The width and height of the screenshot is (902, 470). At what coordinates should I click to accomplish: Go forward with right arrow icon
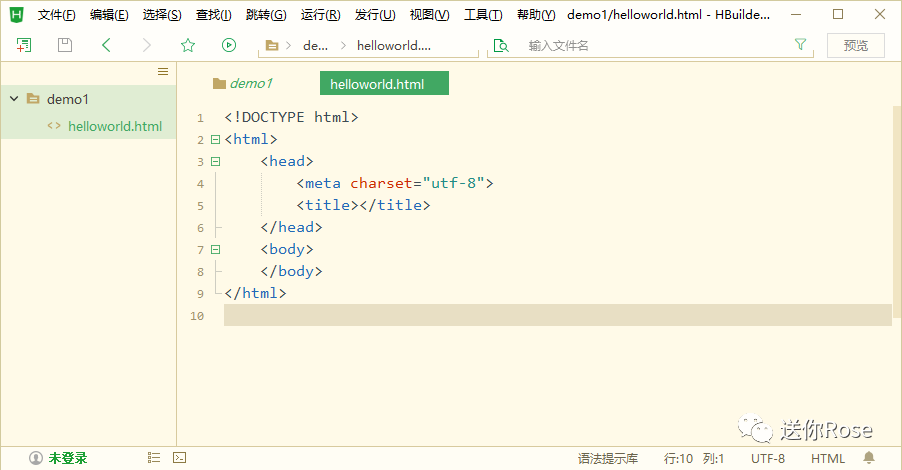tap(147, 45)
